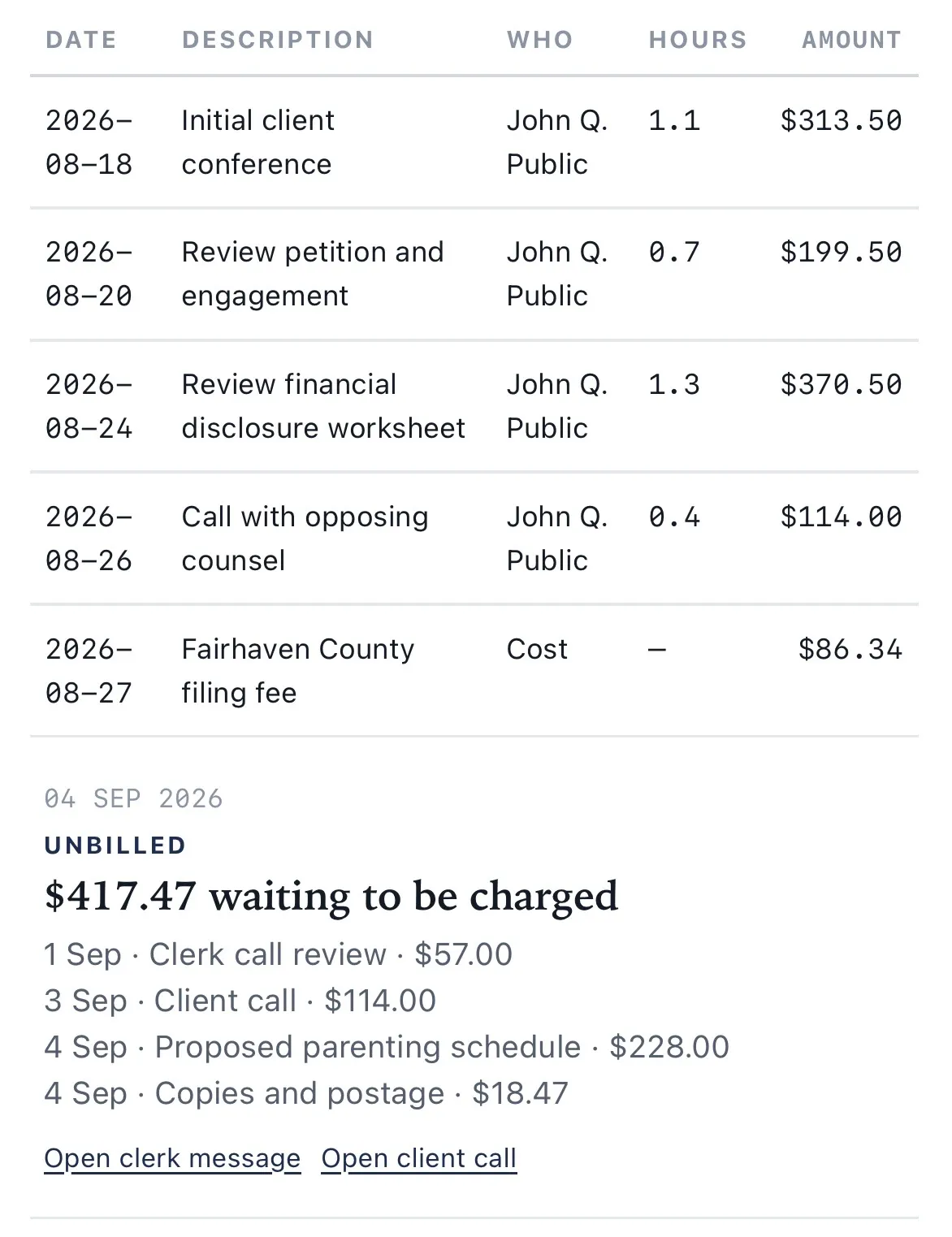This screenshot has height=1237, width=952.
Task: Select Review financial disclosure worksheet entry
Action: coord(474,406)
